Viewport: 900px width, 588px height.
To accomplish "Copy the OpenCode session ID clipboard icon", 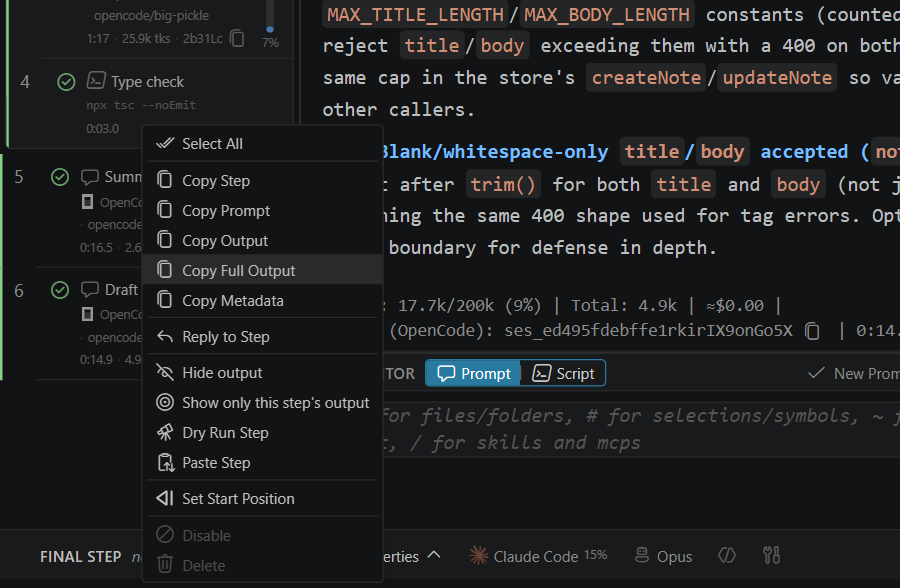I will pyautogui.click(x=812, y=331).
